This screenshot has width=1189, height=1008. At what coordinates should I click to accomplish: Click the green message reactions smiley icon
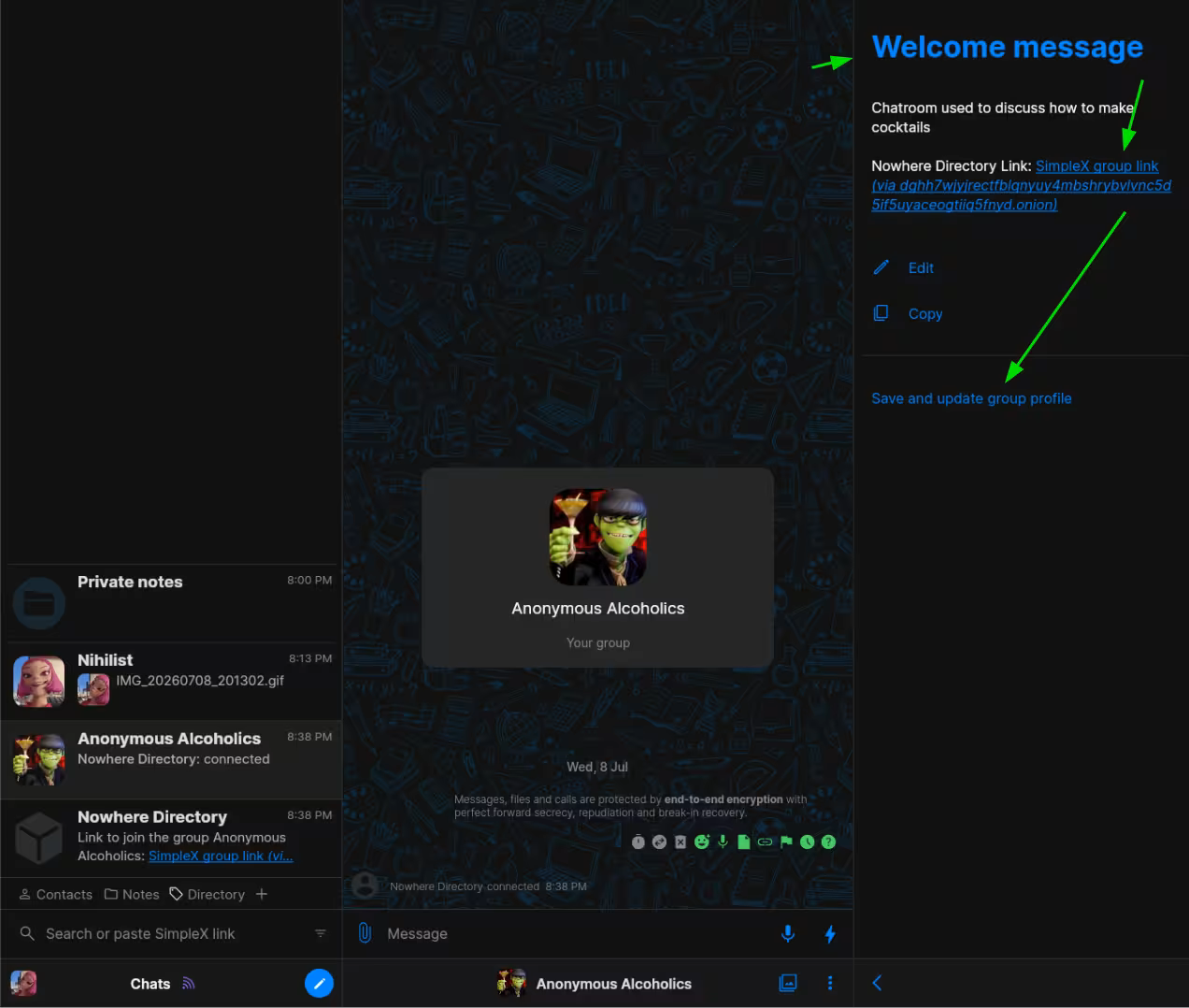point(702,842)
